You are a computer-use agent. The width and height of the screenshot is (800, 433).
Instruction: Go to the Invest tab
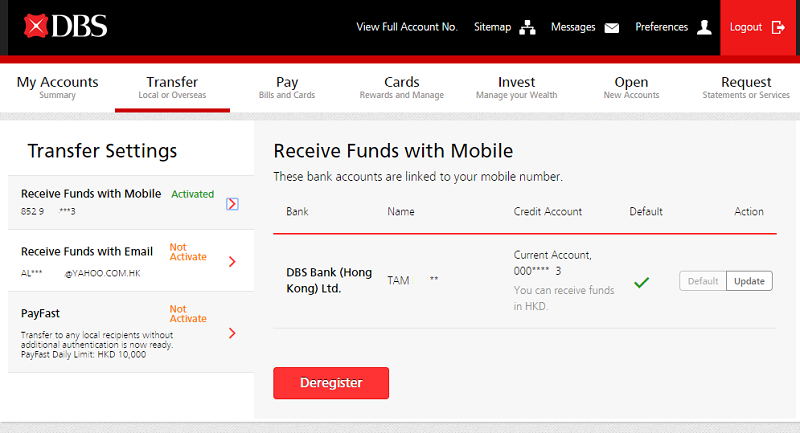click(x=516, y=88)
